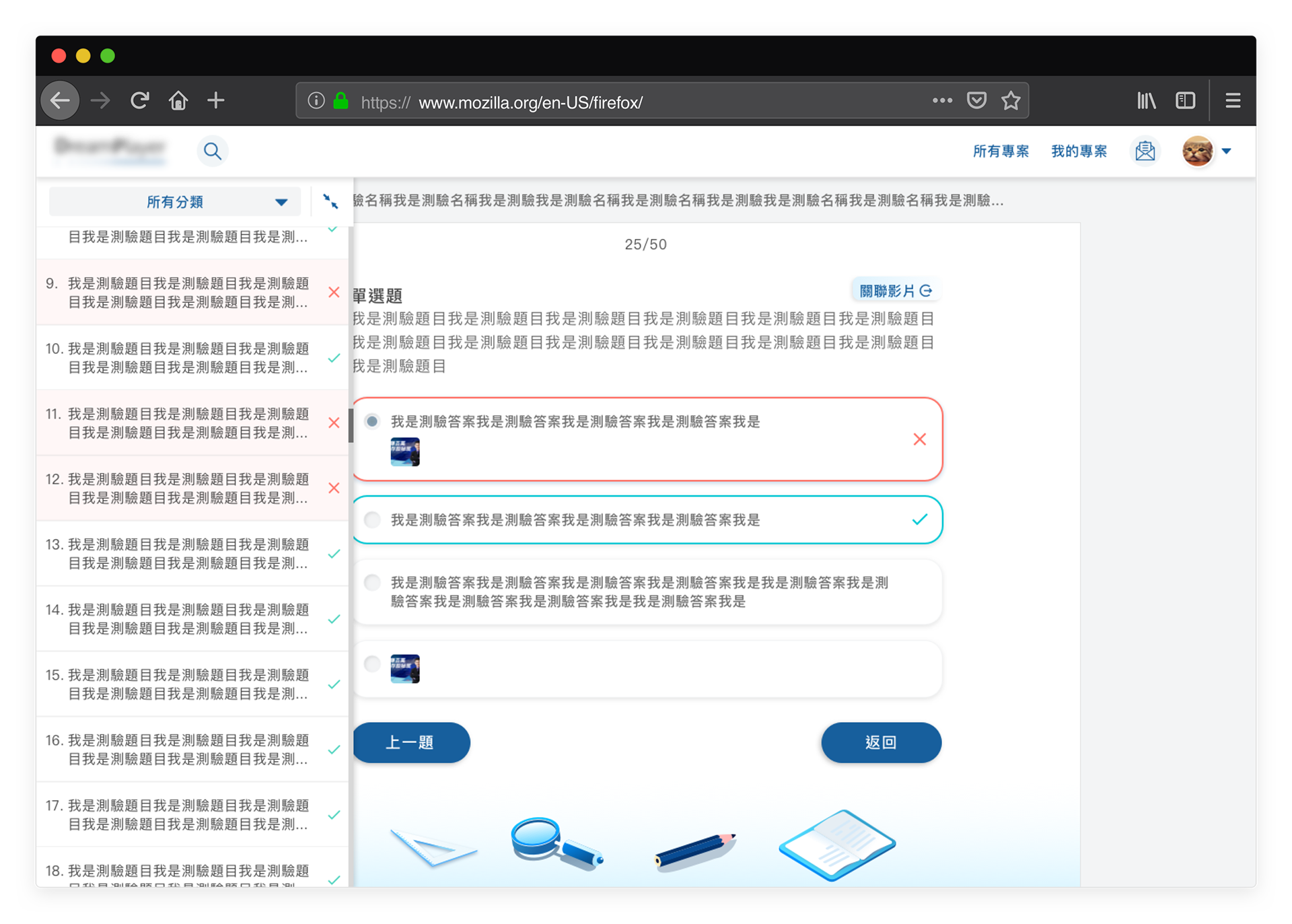The image size is (1292, 924).
Task: Click the browser reload icon
Action: point(140,101)
